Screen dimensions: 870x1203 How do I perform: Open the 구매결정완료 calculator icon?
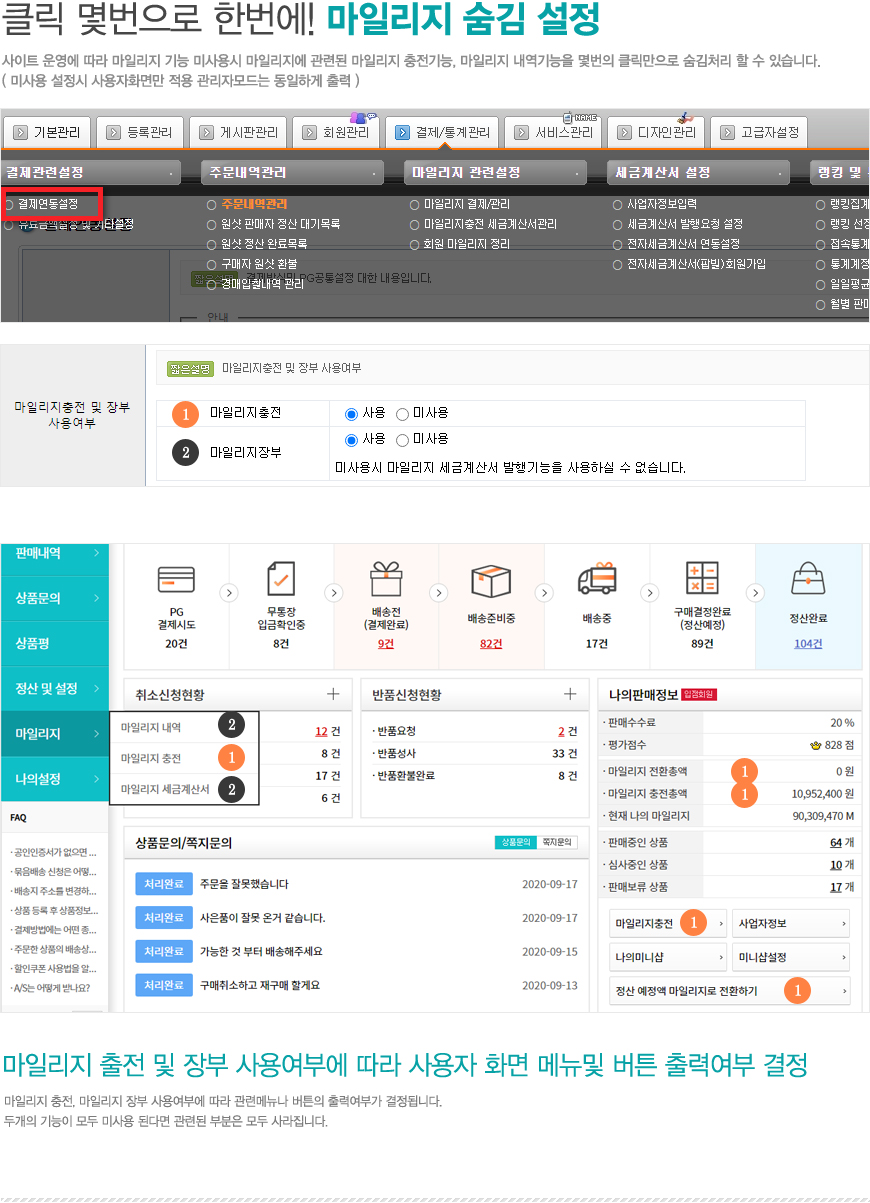tap(701, 580)
